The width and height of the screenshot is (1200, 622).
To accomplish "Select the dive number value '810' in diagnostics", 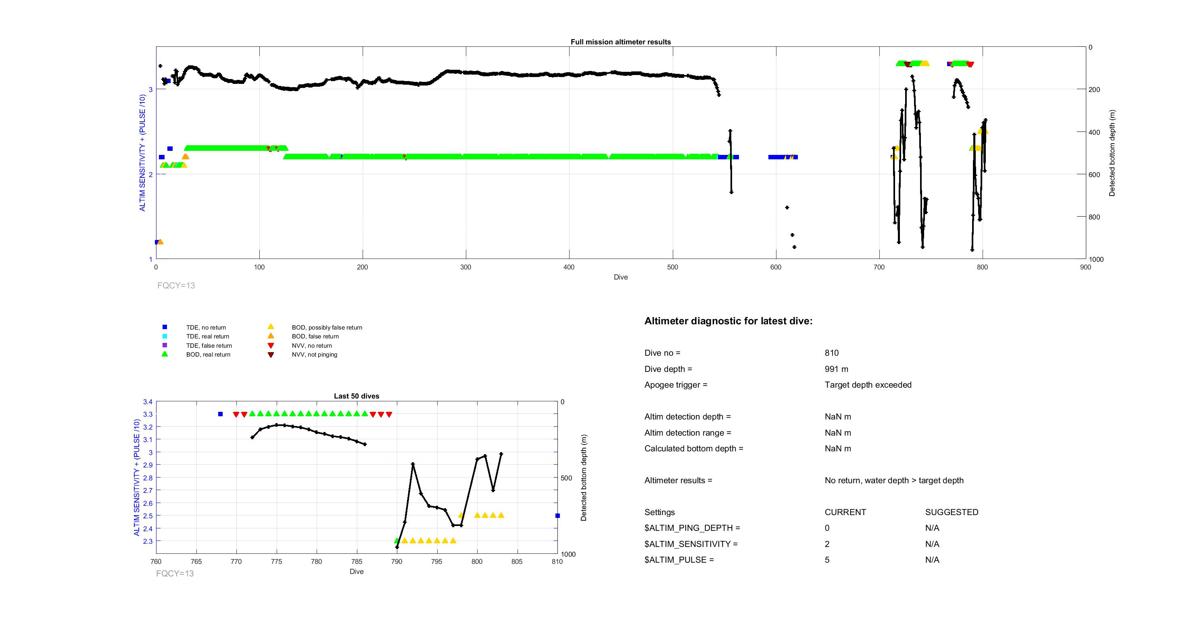I will pos(832,353).
